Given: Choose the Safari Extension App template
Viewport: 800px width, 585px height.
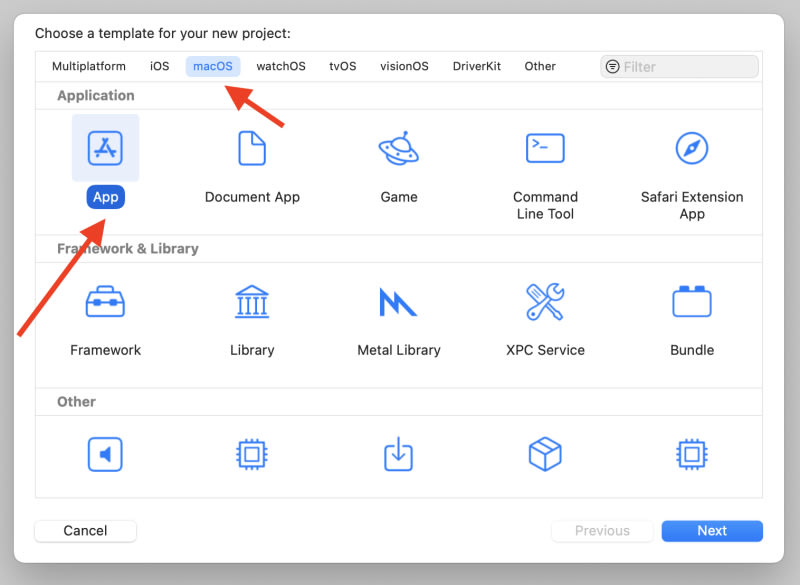Looking at the screenshot, I should coord(692,149).
